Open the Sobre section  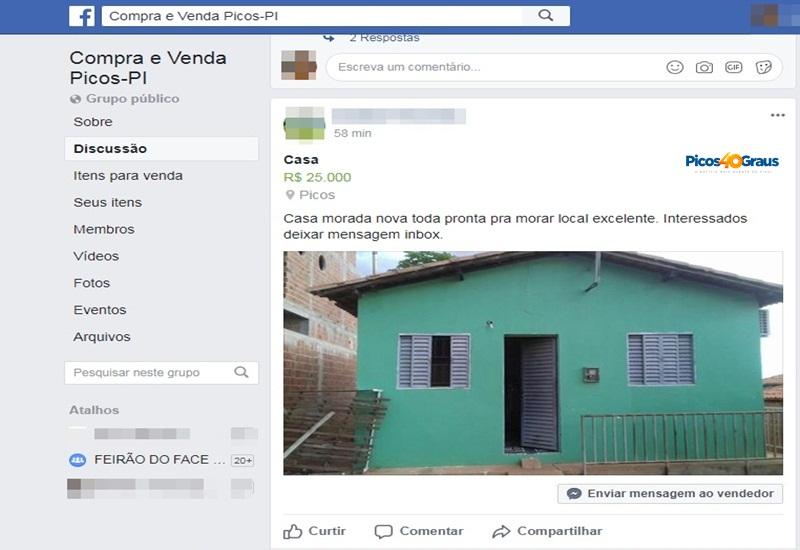click(93, 122)
